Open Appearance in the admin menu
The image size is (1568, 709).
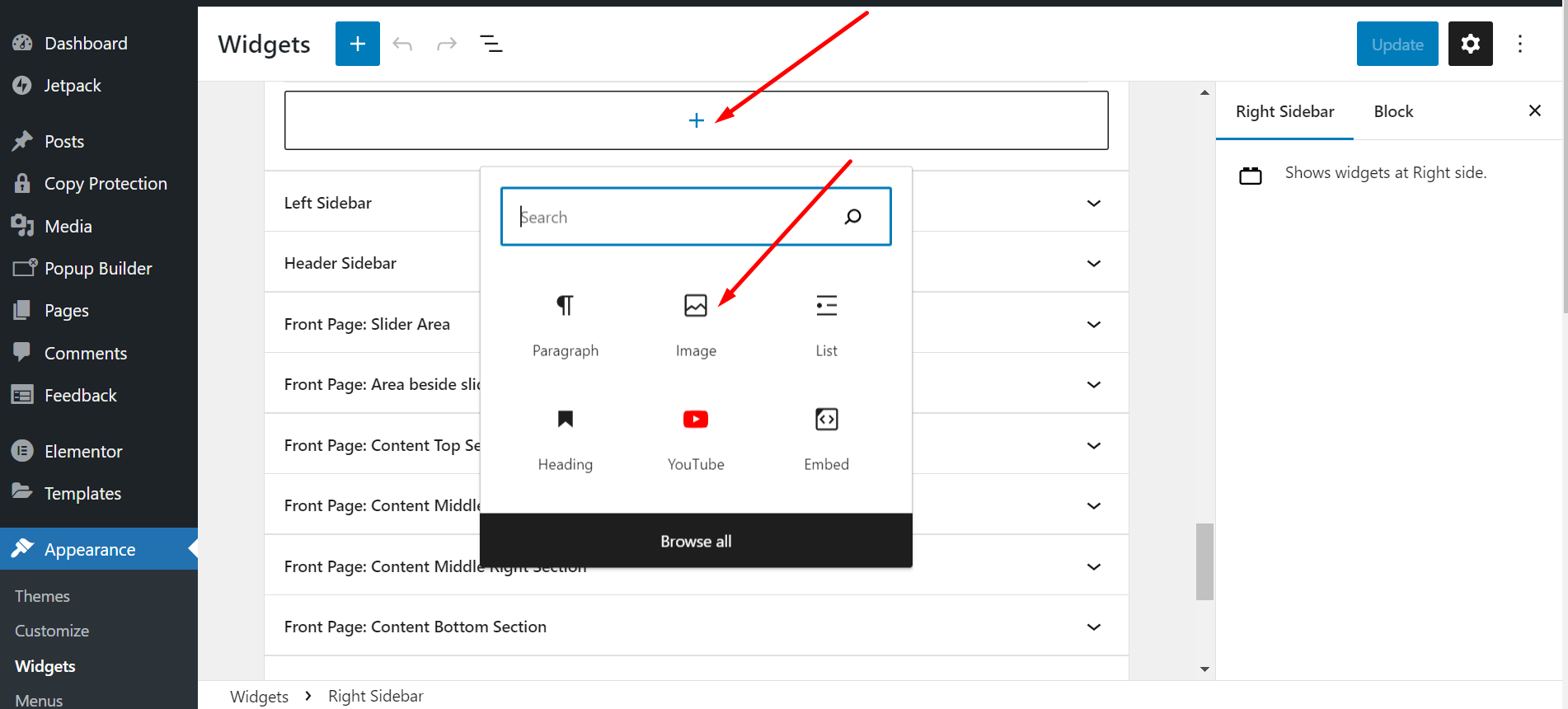click(x=90, y=549)
